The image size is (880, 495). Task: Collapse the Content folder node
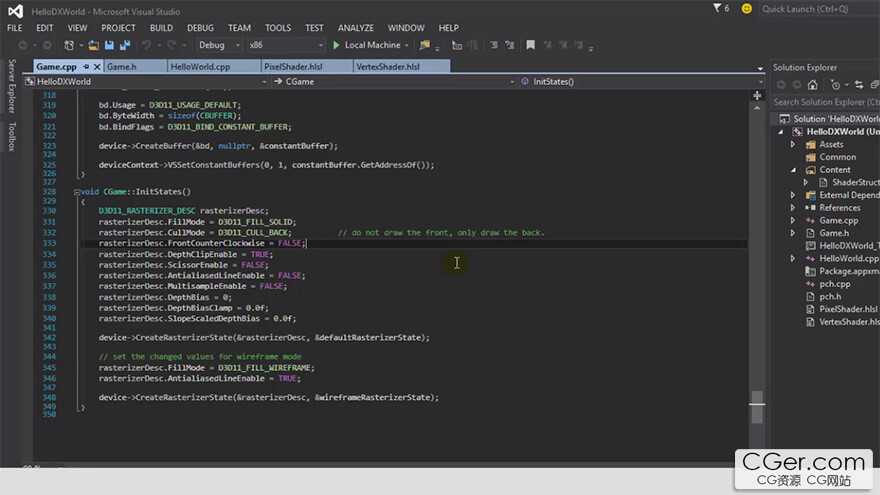point(793,169)
